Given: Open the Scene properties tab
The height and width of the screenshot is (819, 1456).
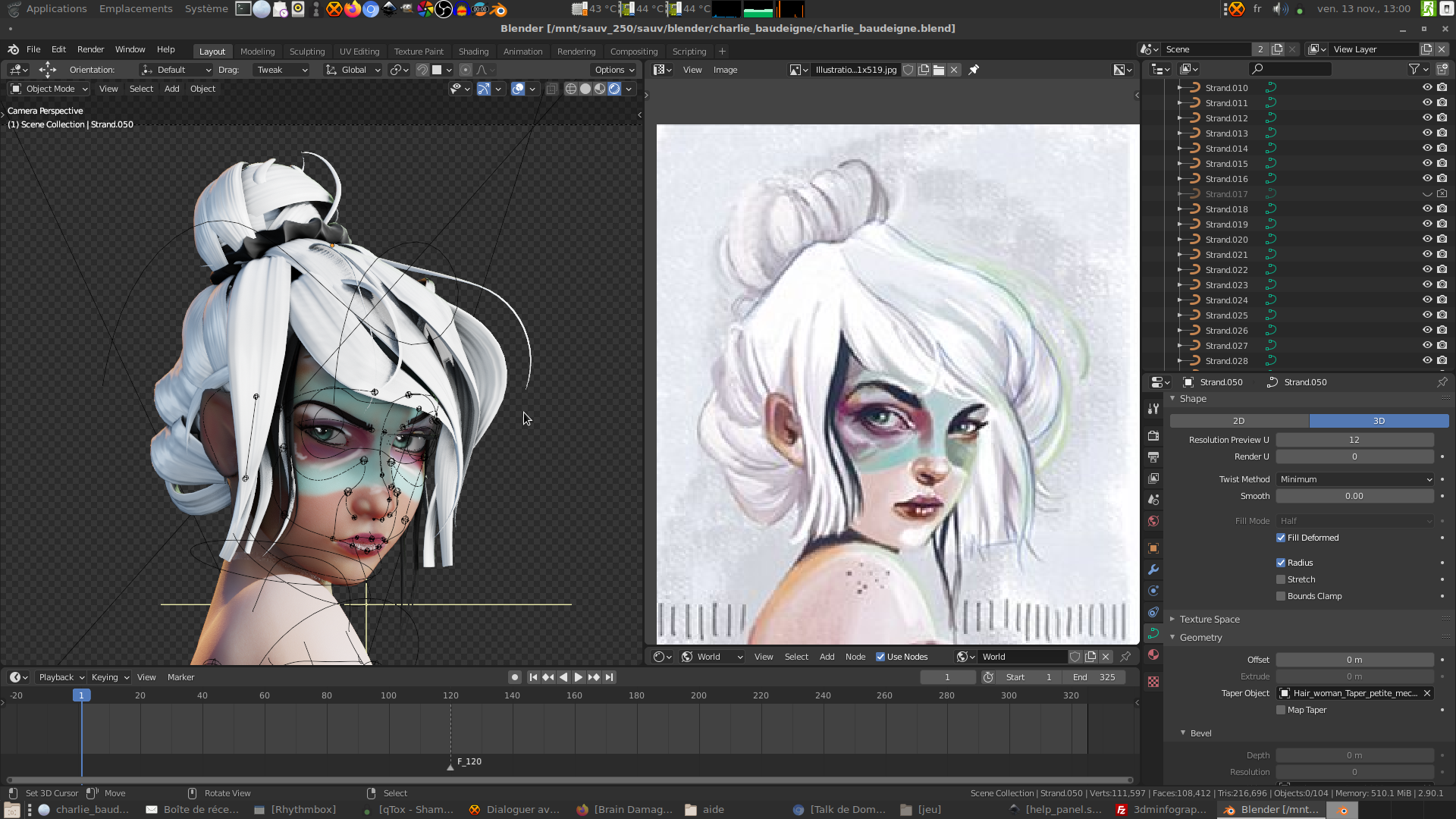Looking at the screenshot, I should click(x=1153, y=500).
